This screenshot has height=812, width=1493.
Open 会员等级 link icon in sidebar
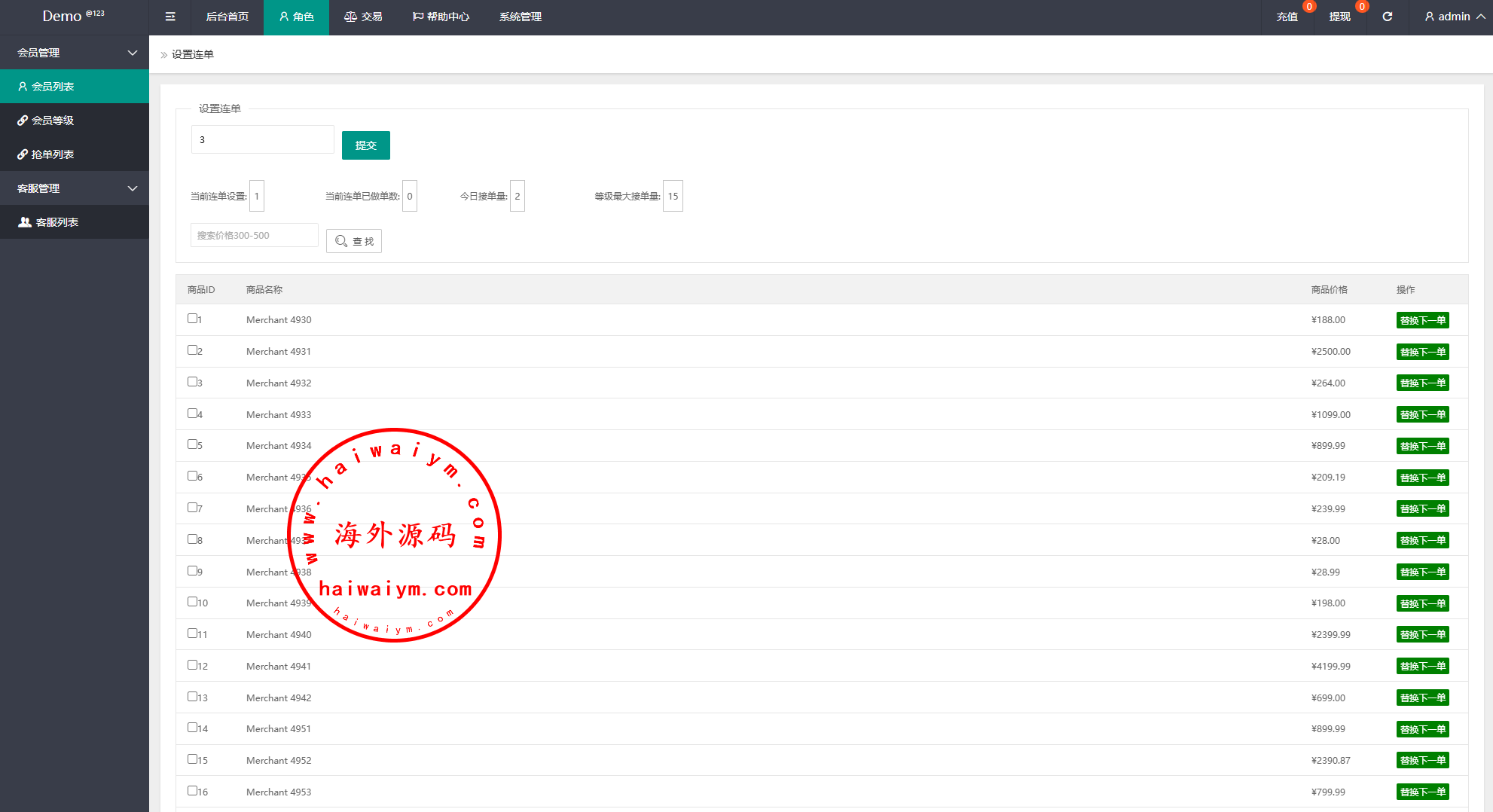(x=23, y=121)
